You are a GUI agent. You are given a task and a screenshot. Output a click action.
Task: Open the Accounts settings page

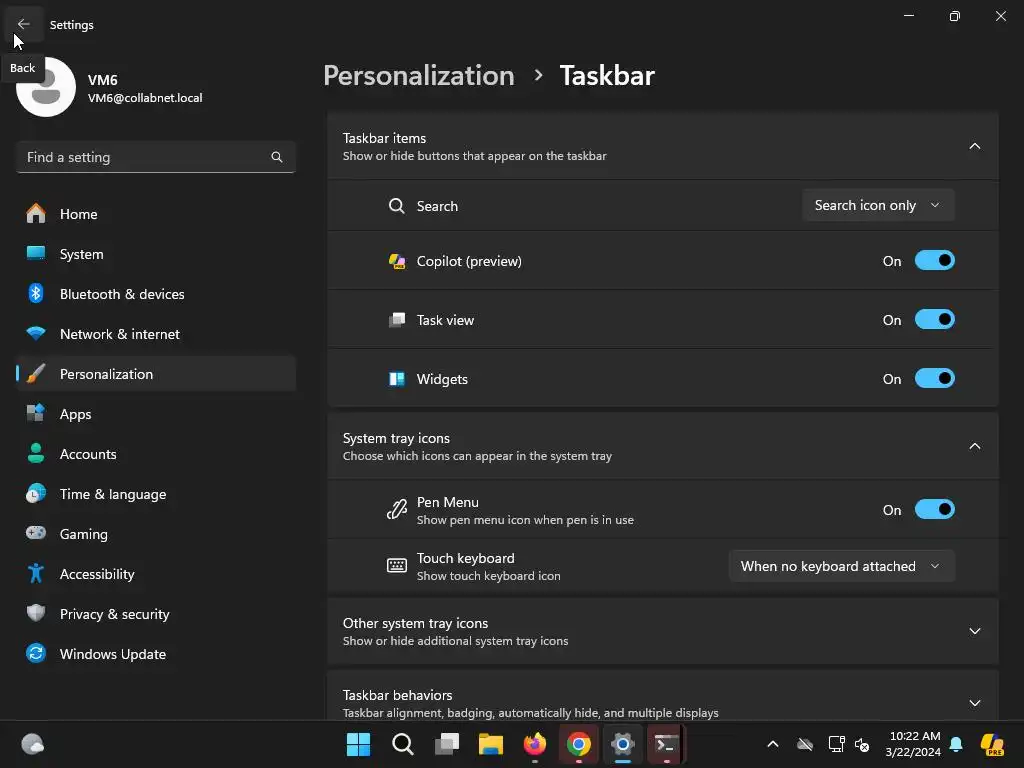155,454
